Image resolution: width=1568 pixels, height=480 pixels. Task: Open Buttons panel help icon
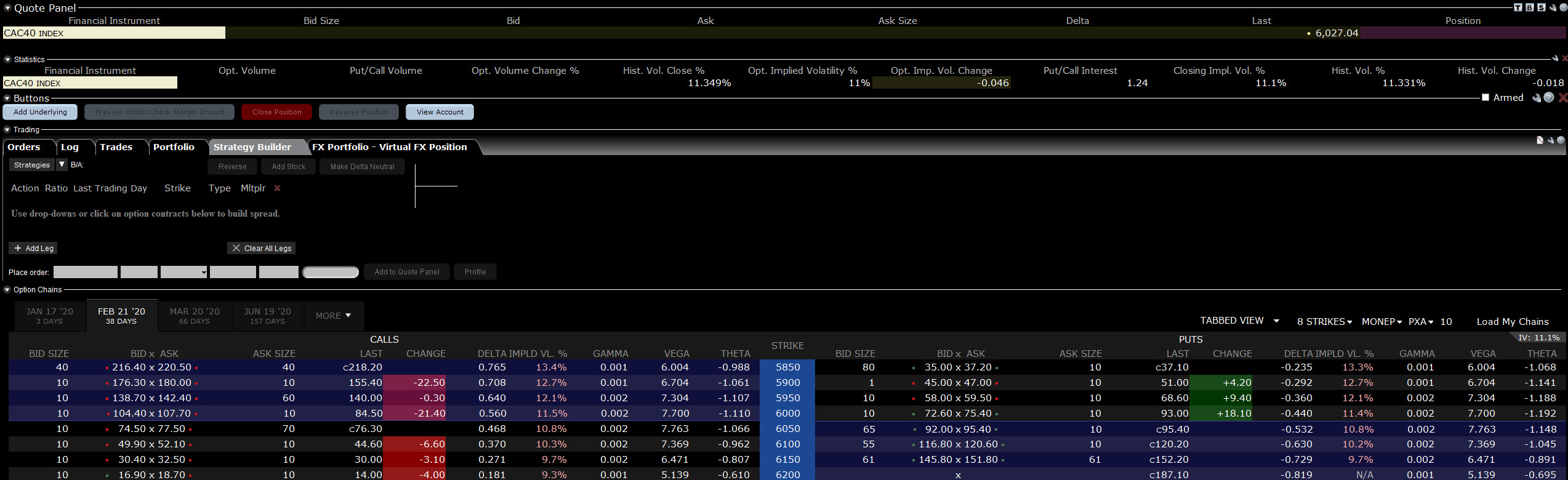(1549, 97)
